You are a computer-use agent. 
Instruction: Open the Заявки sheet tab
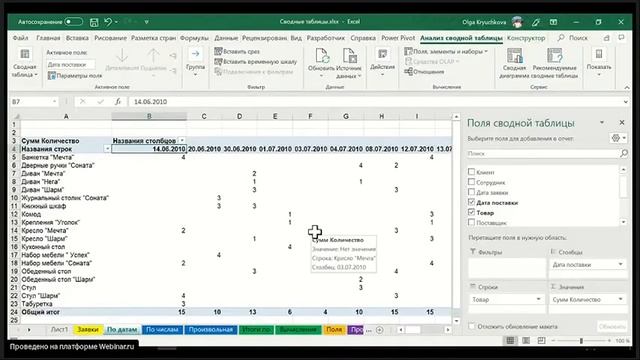tap(88, 330)
